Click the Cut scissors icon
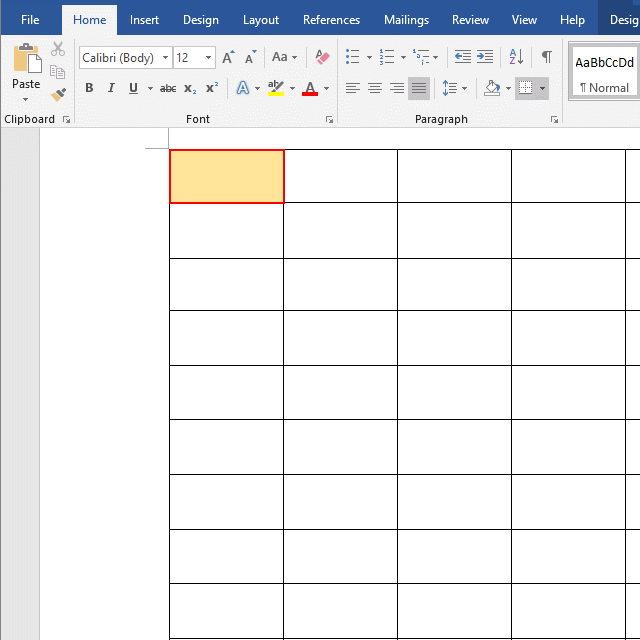 pyautogui.click(x=58, y=49)
